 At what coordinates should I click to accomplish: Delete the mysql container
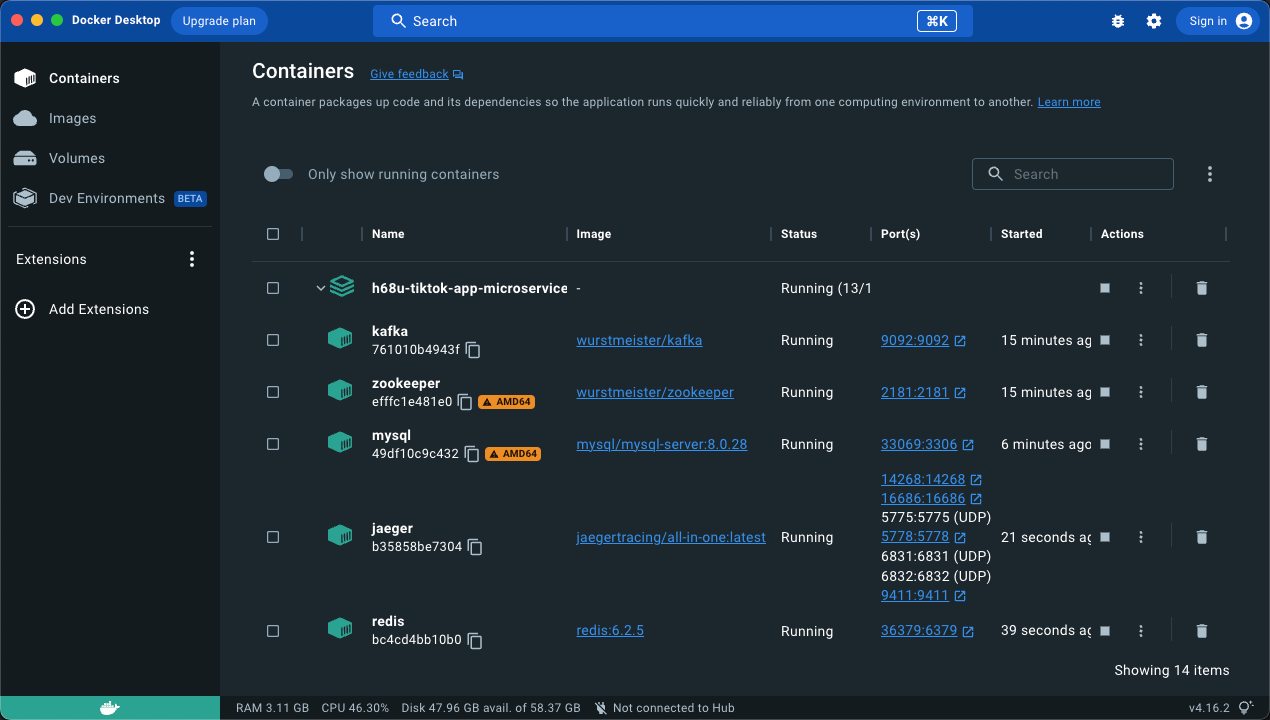[x=1202, y=444]
